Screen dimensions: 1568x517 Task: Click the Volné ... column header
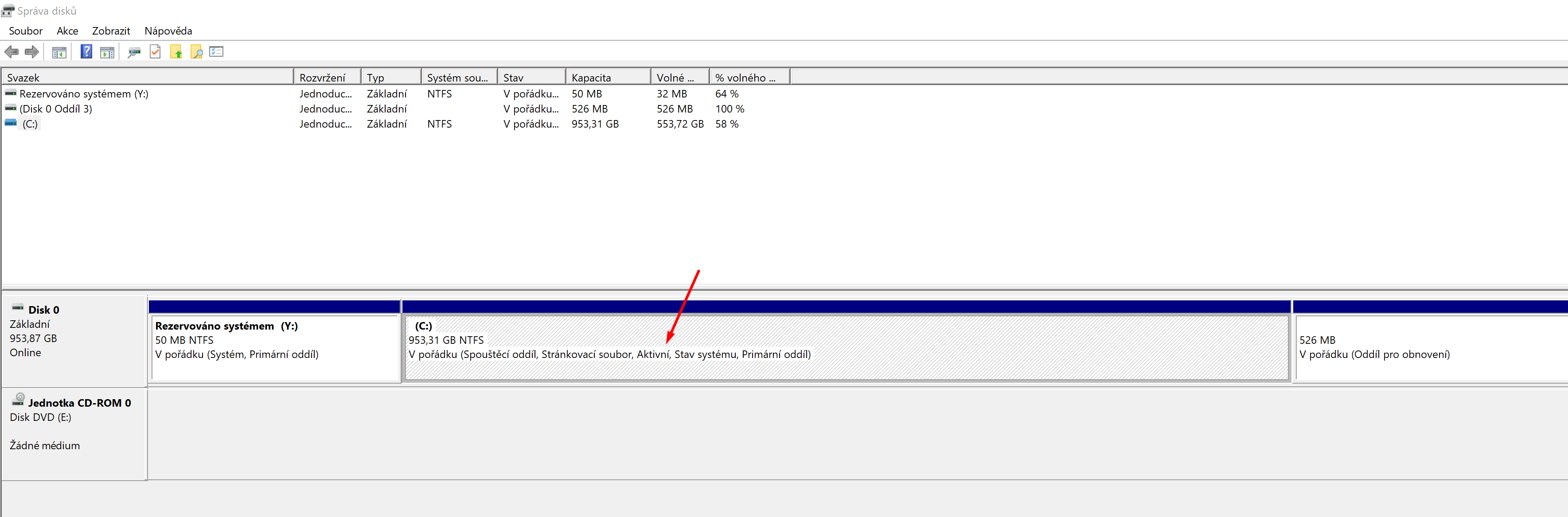(680, 77)
